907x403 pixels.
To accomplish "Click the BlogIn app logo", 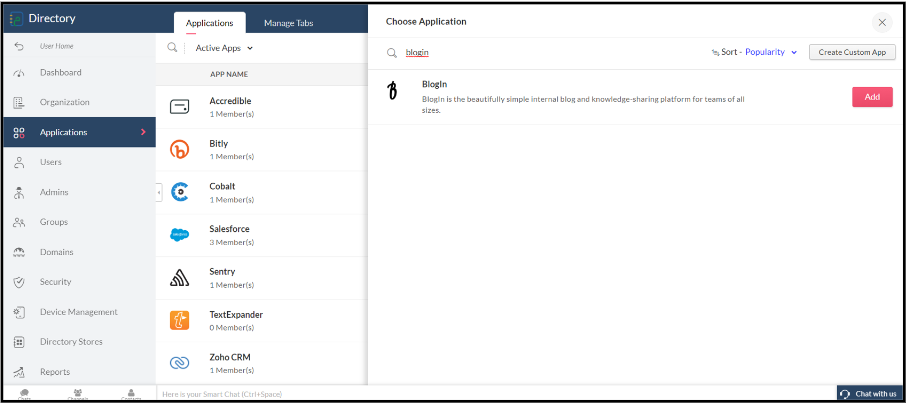I will pos(393,91).
